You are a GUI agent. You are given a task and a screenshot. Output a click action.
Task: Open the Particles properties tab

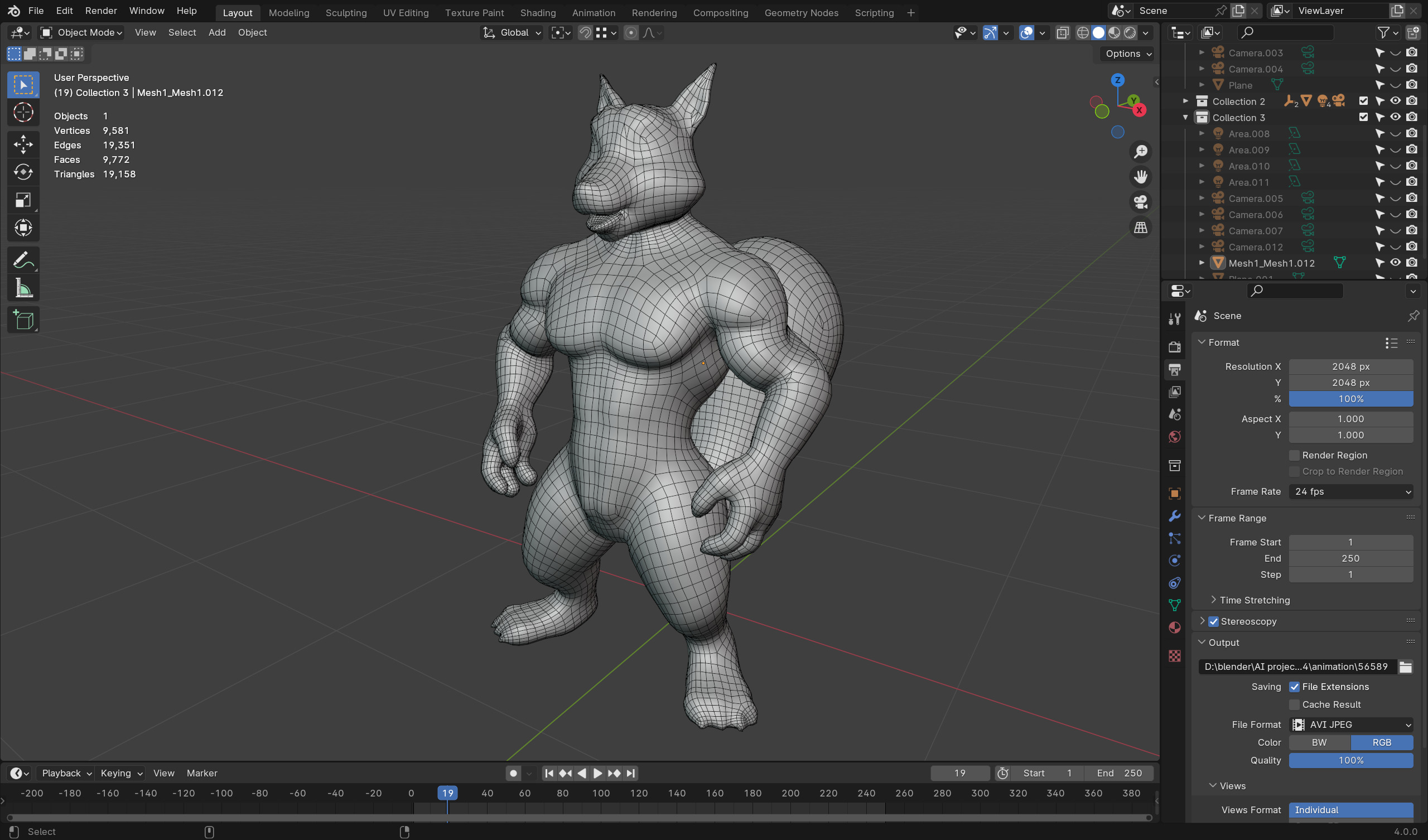point(1175,538)
